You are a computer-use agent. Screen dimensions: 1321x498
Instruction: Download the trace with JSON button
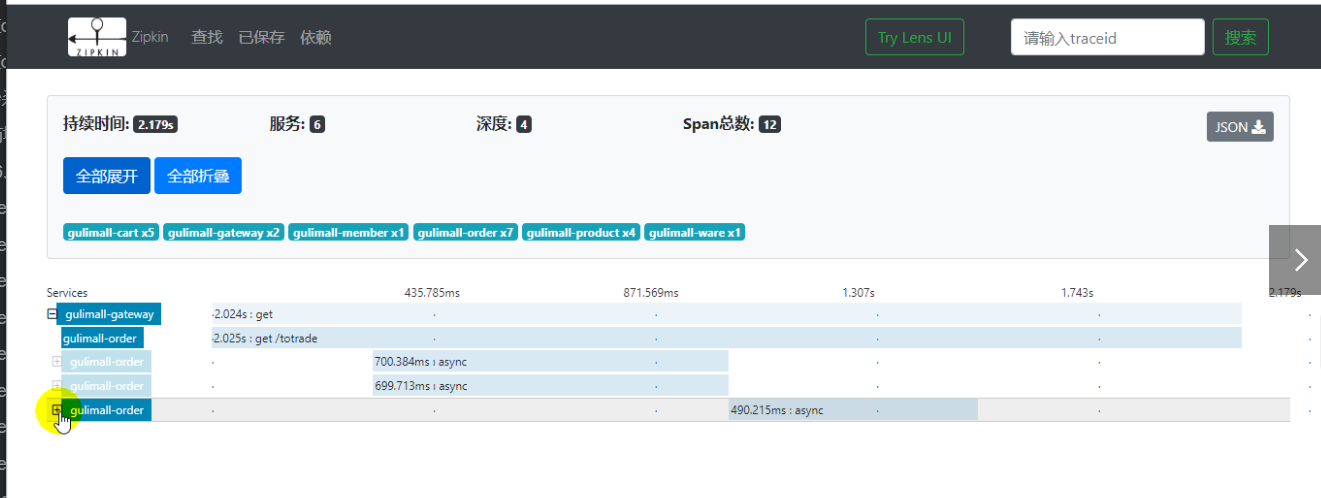click(x=1240, y=127)
